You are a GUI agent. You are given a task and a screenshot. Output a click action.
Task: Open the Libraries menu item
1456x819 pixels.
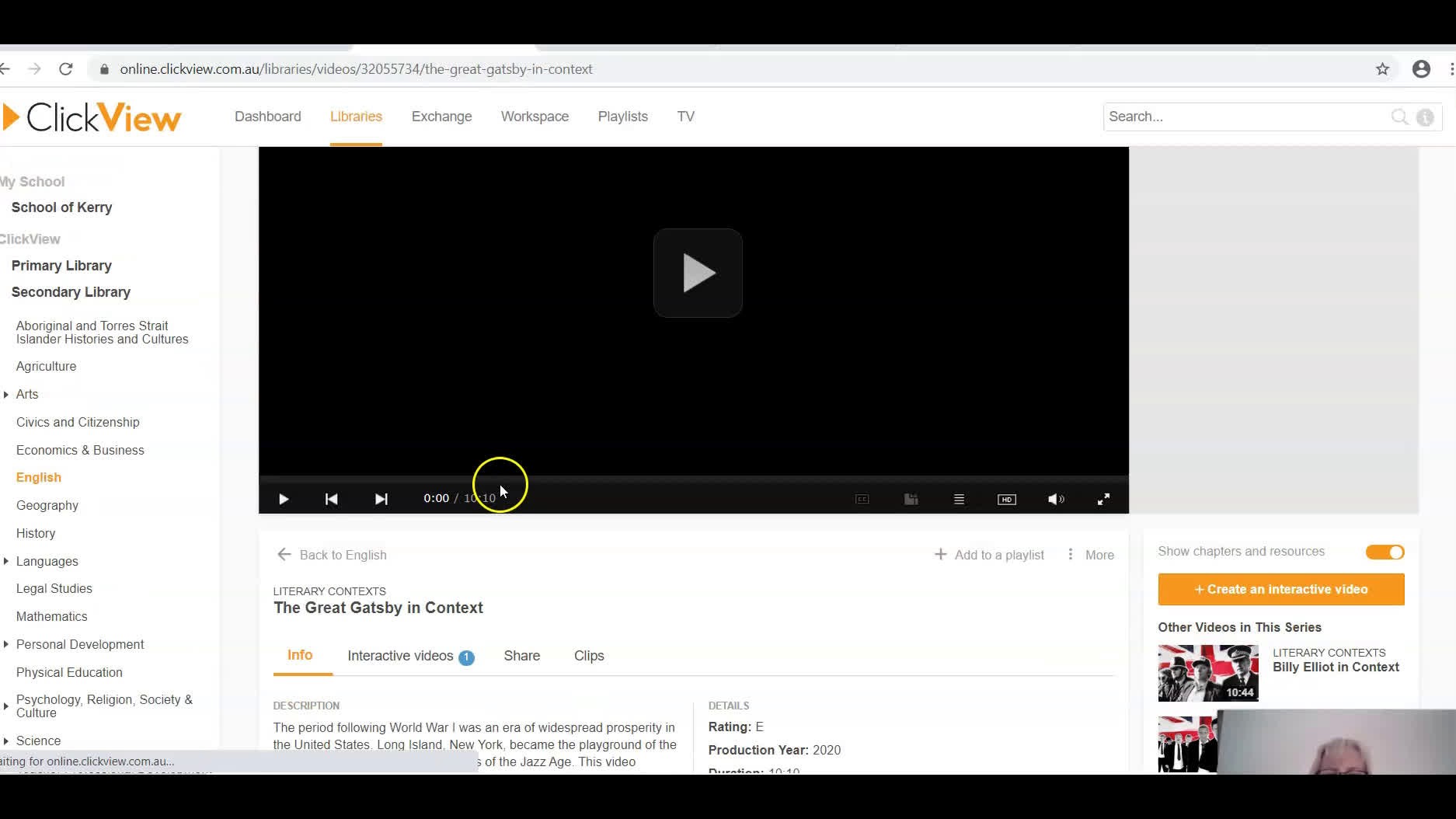coord(356,117)
